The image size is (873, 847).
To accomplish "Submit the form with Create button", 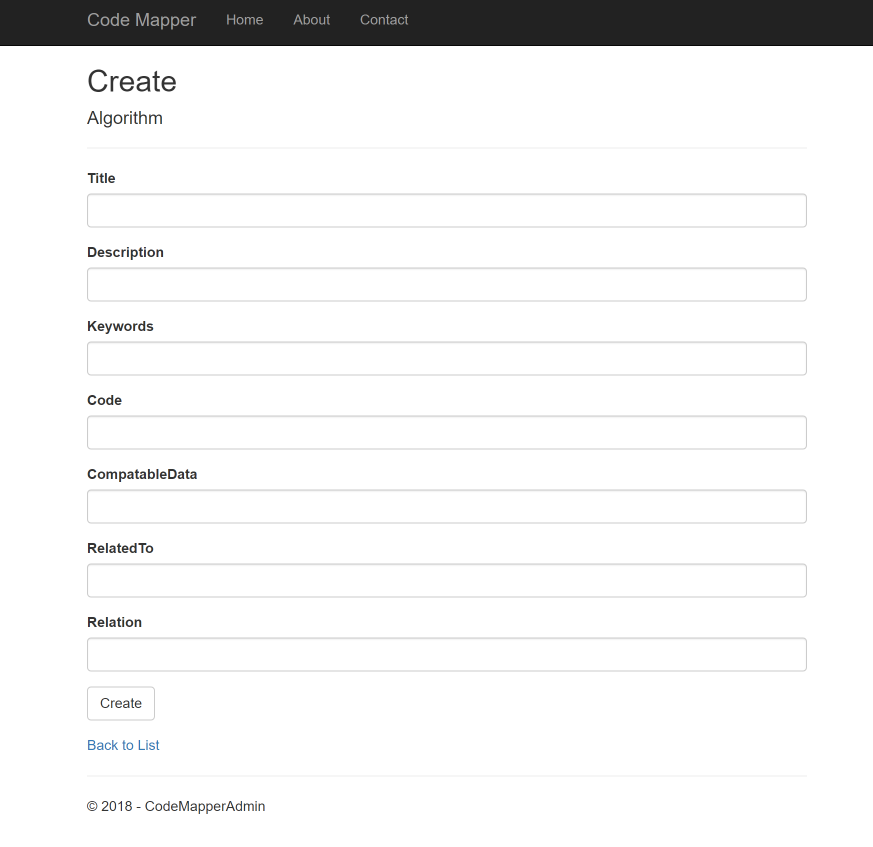I will tap(121, 703).
